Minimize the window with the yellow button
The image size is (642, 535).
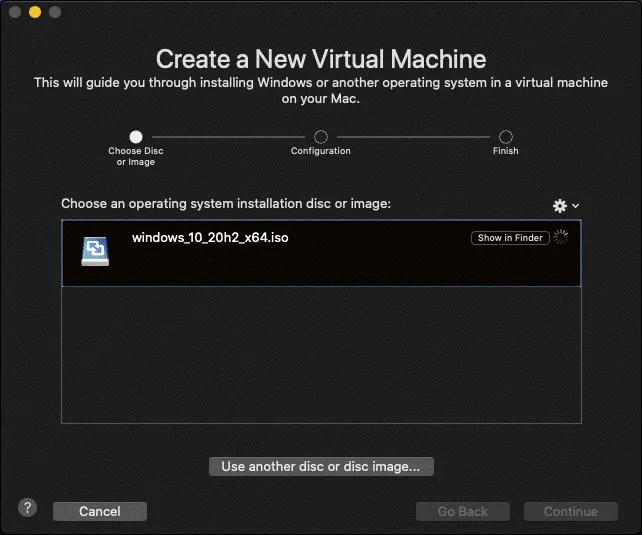click(x=35, y=12)
